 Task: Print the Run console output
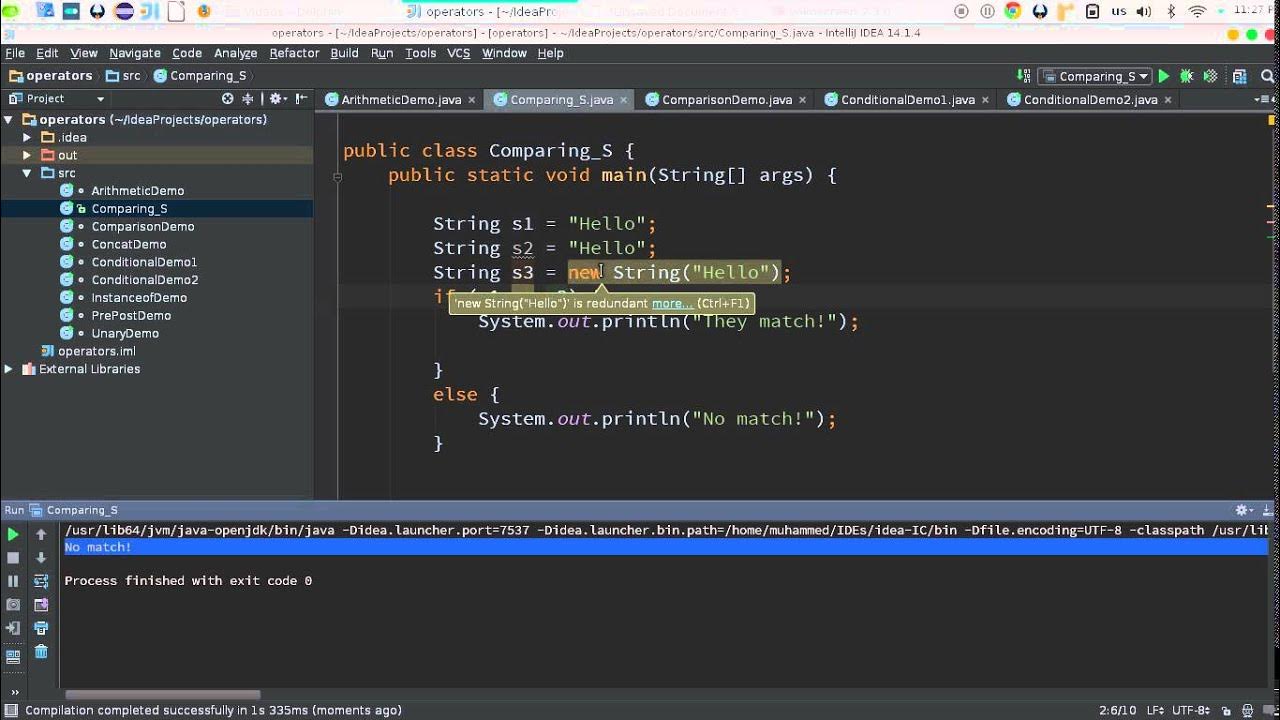(x=41, y=629)
